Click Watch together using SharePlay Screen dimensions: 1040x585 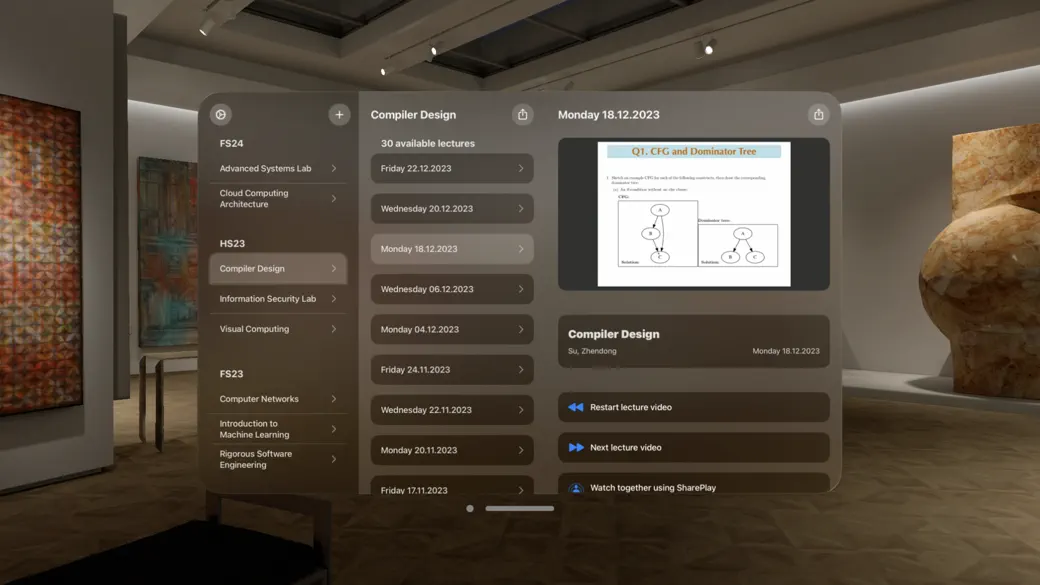[694, 488]
